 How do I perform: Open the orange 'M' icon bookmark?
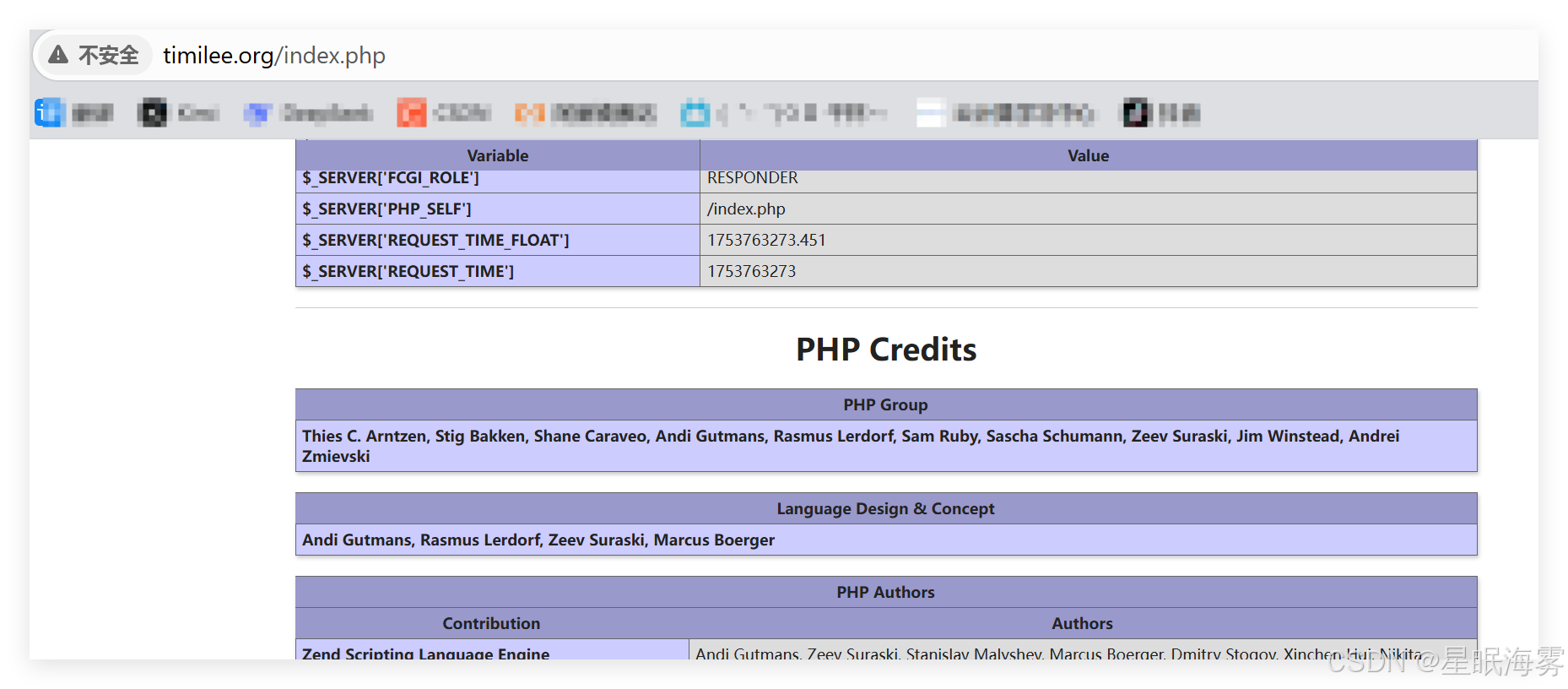[529, 112]
